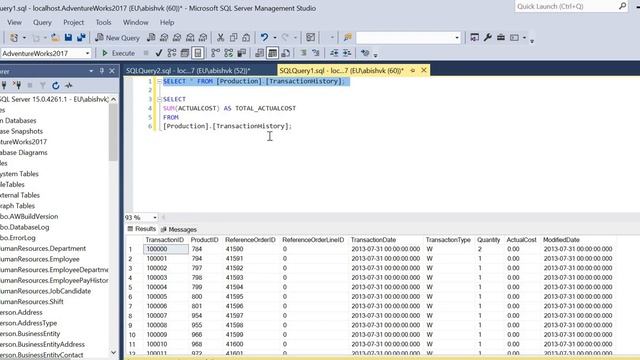This screenshot has width=640, height=360.
Task: Click the Save All icon
Action: 81,38
